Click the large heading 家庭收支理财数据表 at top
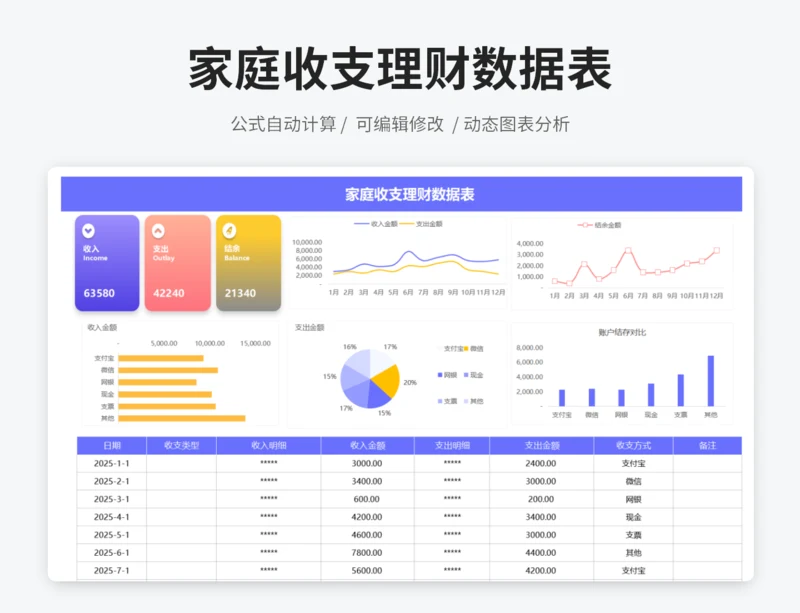The width and height of the screenshot is (800, 613). (400, 69)
